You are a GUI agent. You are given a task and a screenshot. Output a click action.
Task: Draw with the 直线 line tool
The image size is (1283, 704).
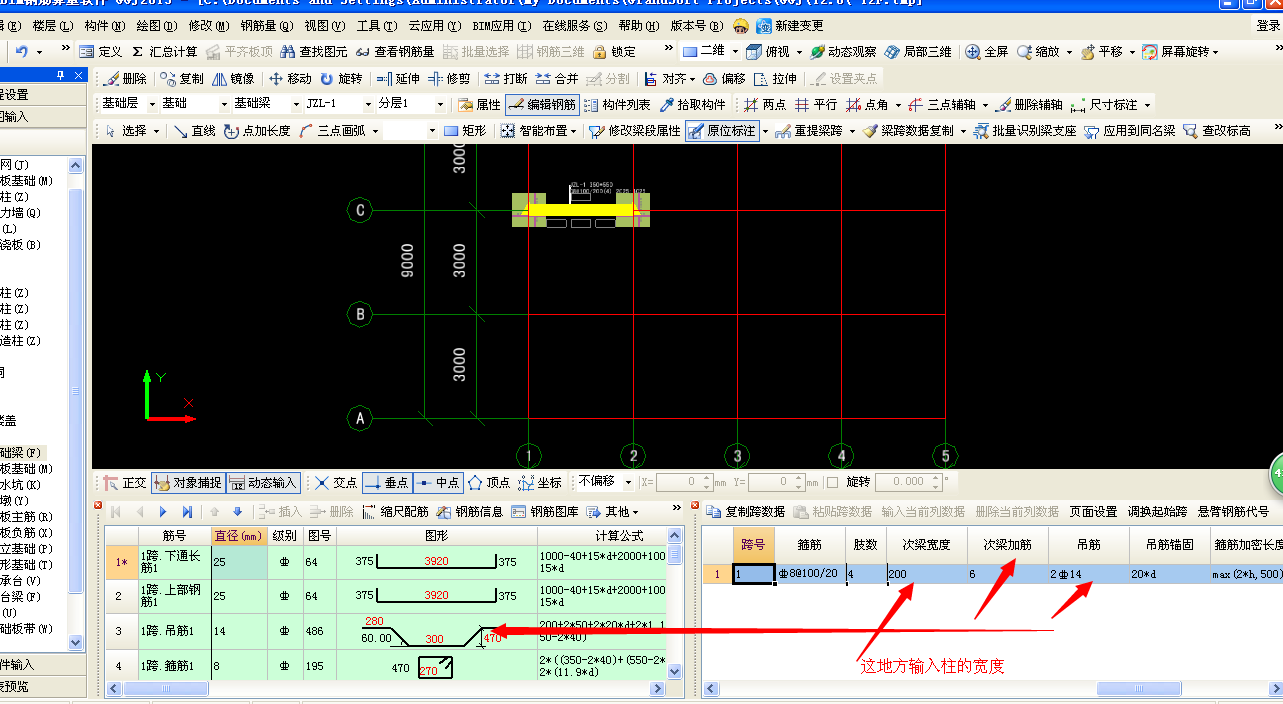[x=194, y=130]
